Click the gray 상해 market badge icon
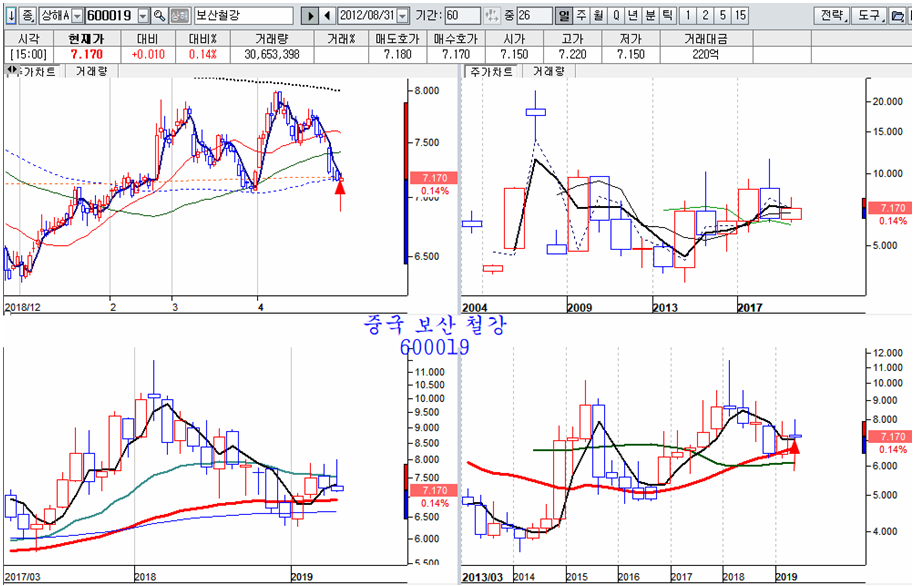Image resolution: width=916 pixels, height=586 pixels. point(179,15)
